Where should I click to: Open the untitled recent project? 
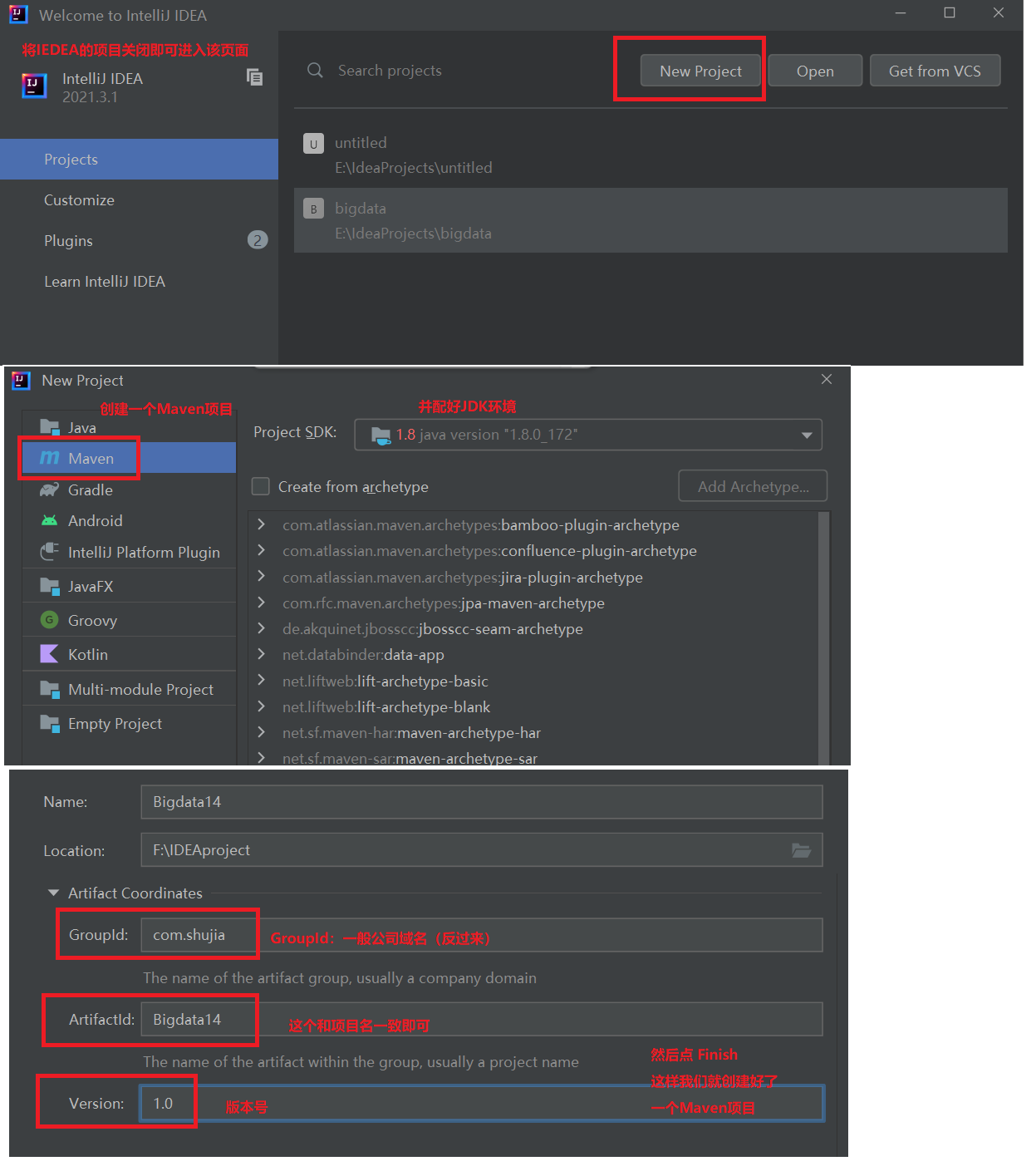point(651,155)
